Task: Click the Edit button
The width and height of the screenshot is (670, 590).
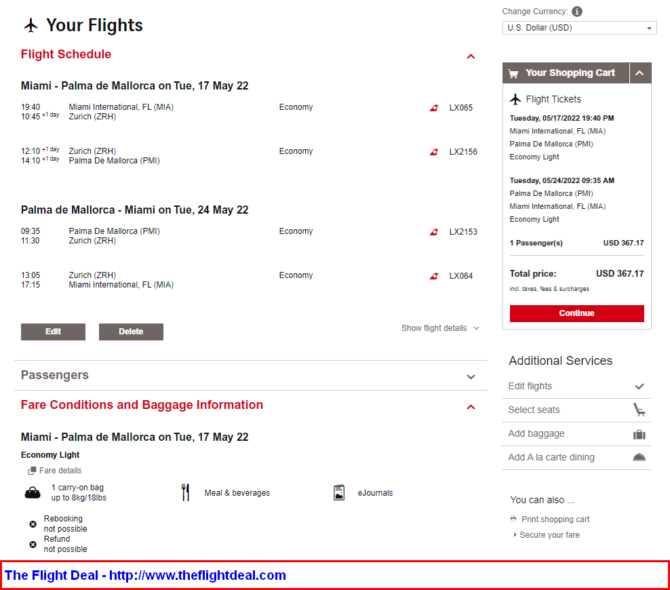Action: (x=53, y=332)
